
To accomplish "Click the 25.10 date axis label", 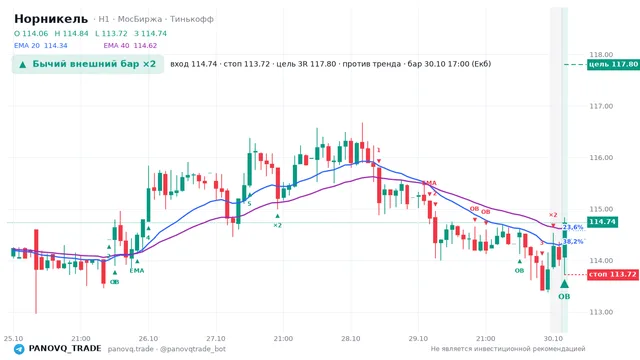I will point(13,339).
